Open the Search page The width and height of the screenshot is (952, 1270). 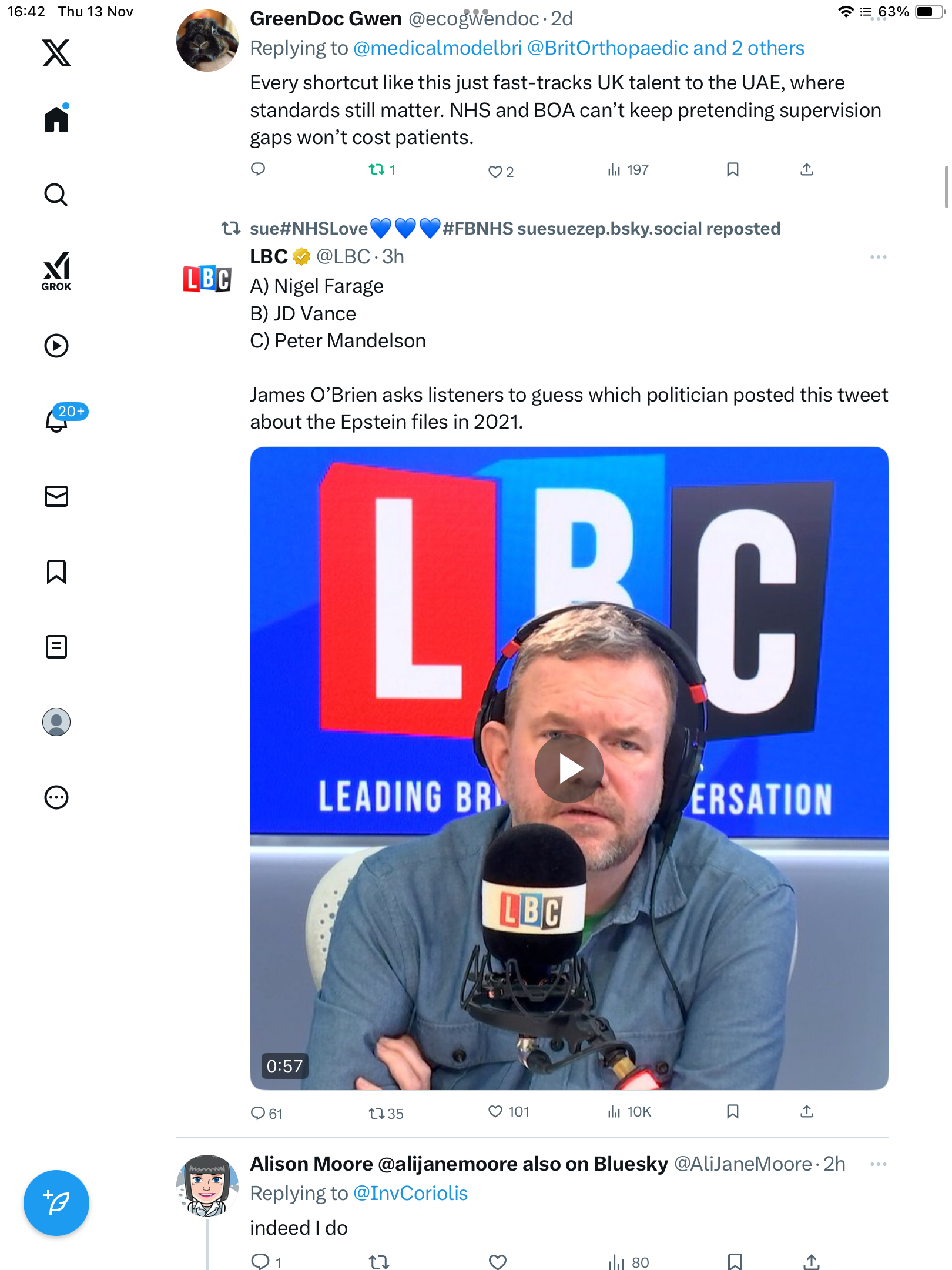(x=56, y=195)
